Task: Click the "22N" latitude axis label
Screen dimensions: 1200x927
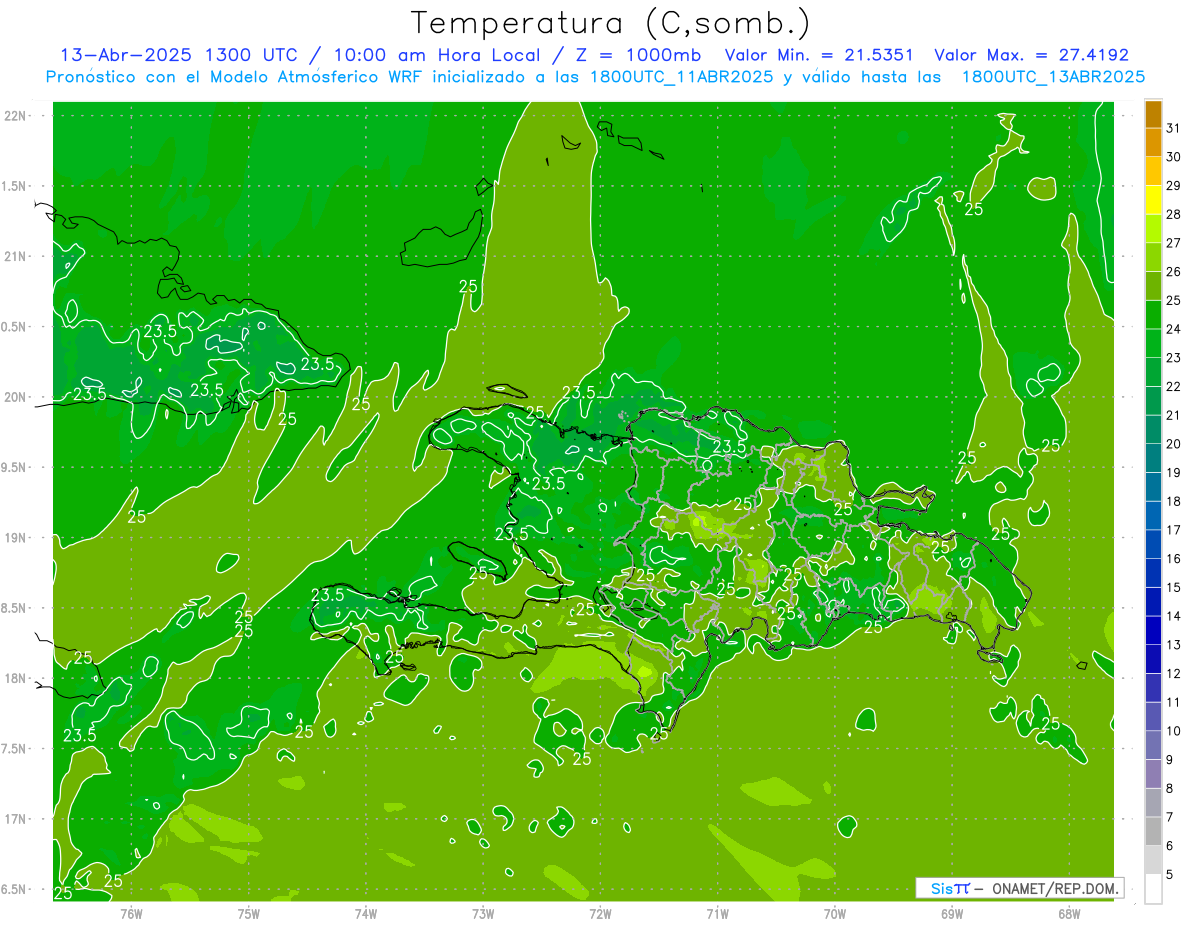Action: tap(15, 116)
